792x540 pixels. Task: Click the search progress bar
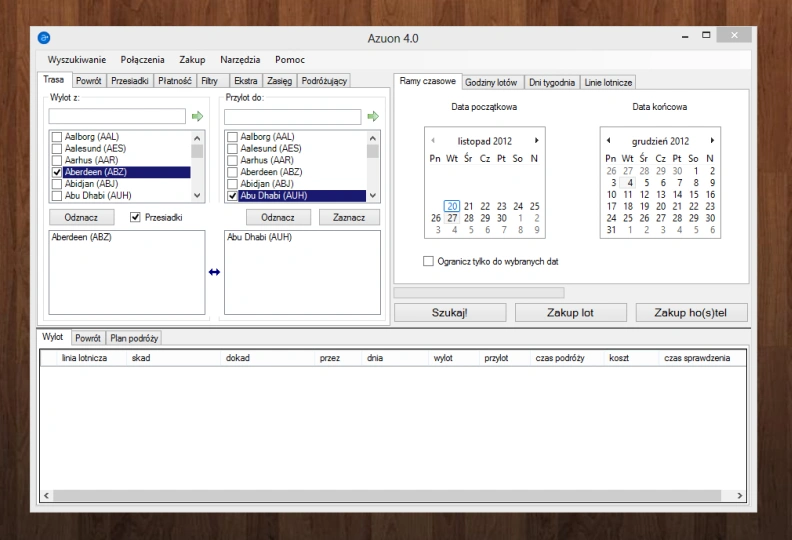click(x=479, y=292)
